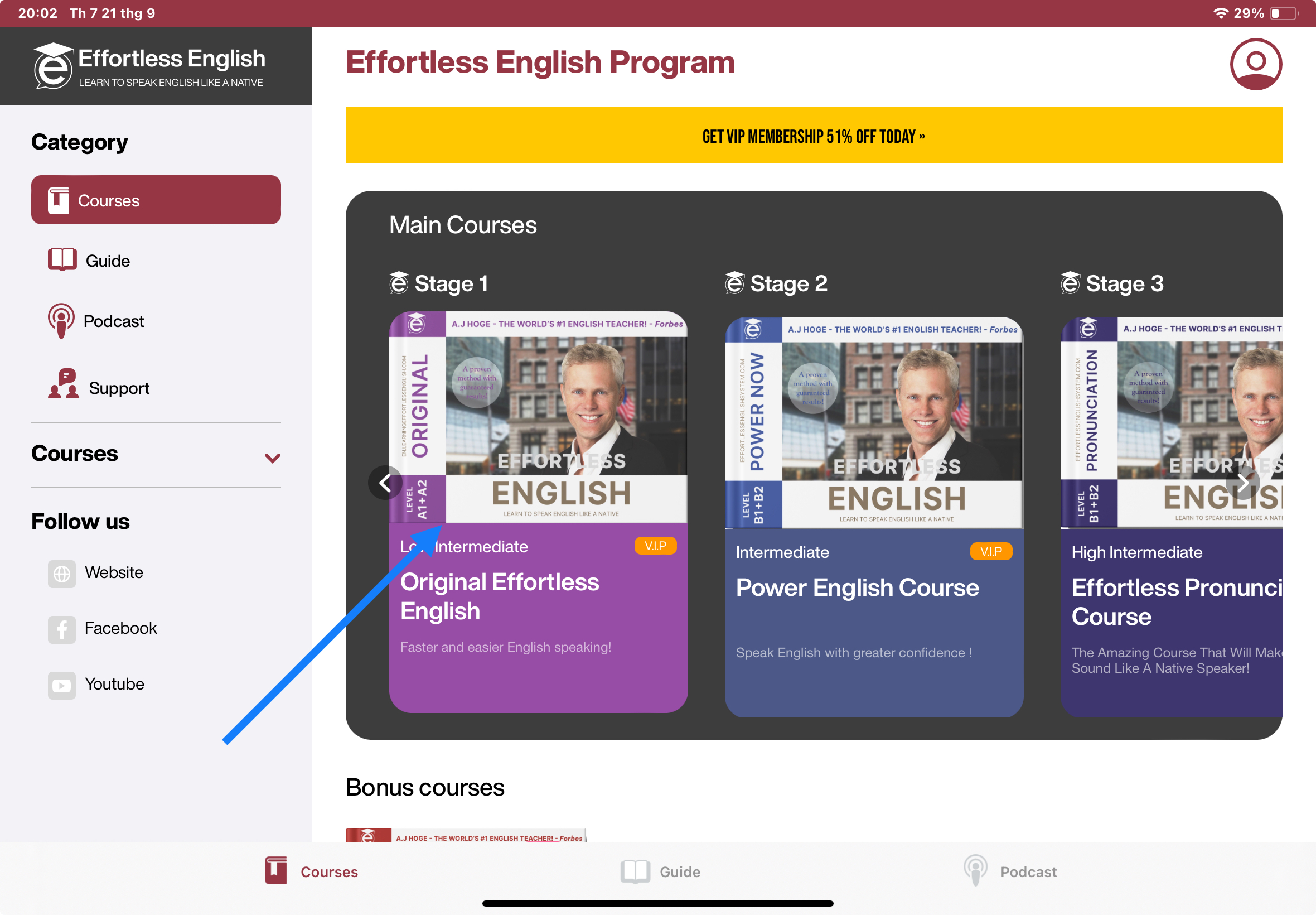Tap the battery indicator icon
Viewport: 1316px width, 915px height.
click(x=1283, y=13)
